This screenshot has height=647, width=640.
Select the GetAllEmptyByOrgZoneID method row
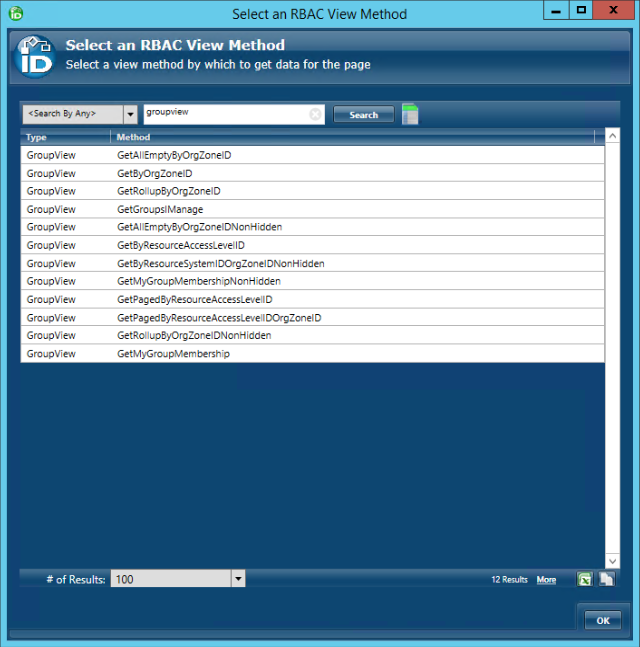pos(174,156)
